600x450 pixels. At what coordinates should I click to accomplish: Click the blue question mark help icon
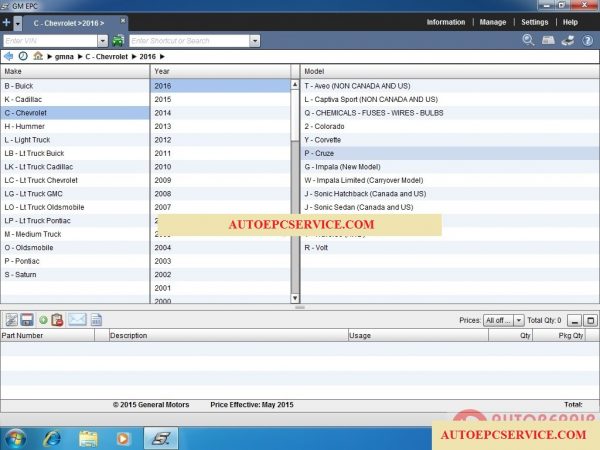click(x=587, y=40)
